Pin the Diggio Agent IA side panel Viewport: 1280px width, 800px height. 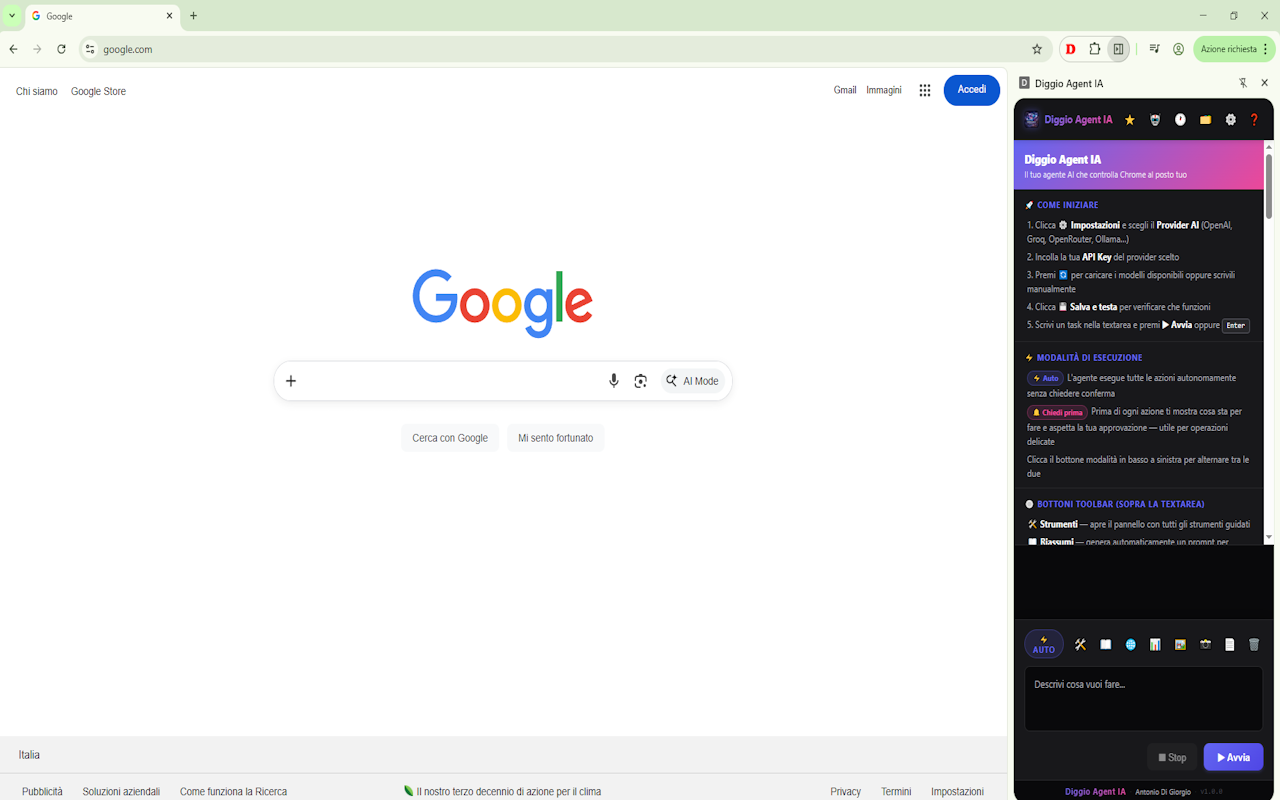[1242, 83]
